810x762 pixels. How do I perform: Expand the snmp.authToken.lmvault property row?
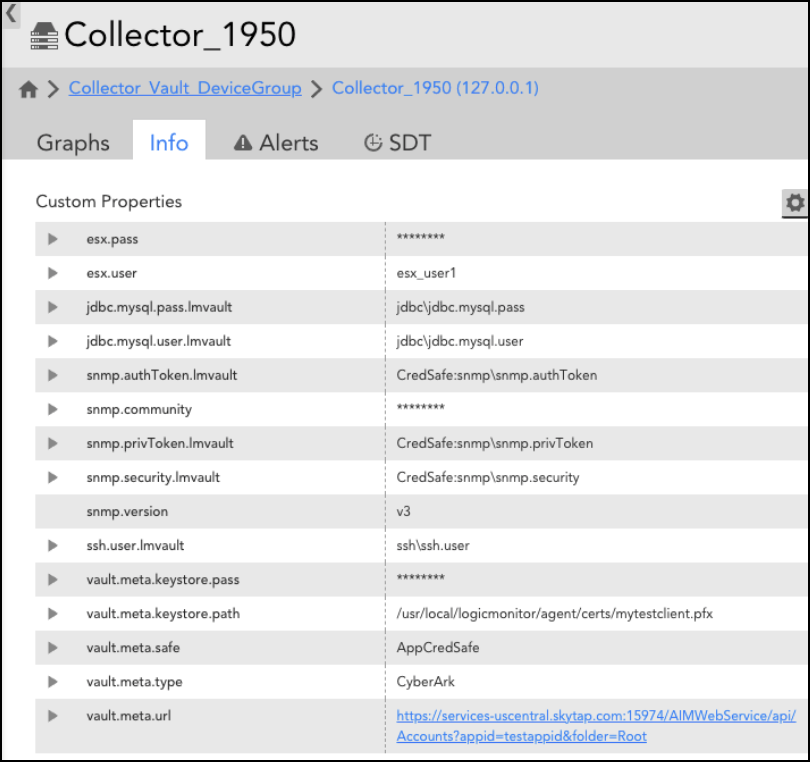click(x=53, y=375)
